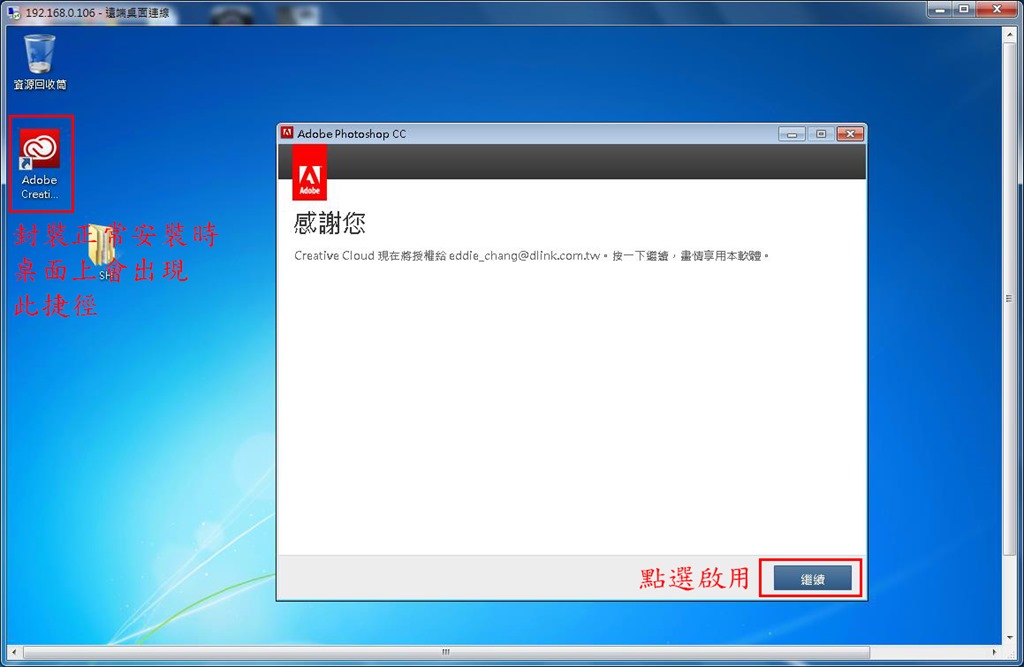
Task: Close the Adobe Photoshop CC dialog
Action: [x=850, y=134]
